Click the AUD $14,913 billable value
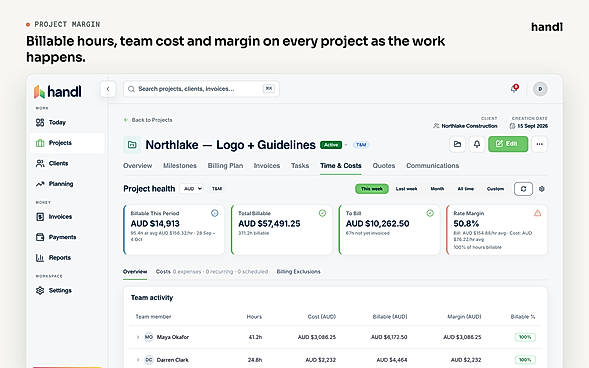The width and height of the screenshot is (589, 368). (155, 224)
